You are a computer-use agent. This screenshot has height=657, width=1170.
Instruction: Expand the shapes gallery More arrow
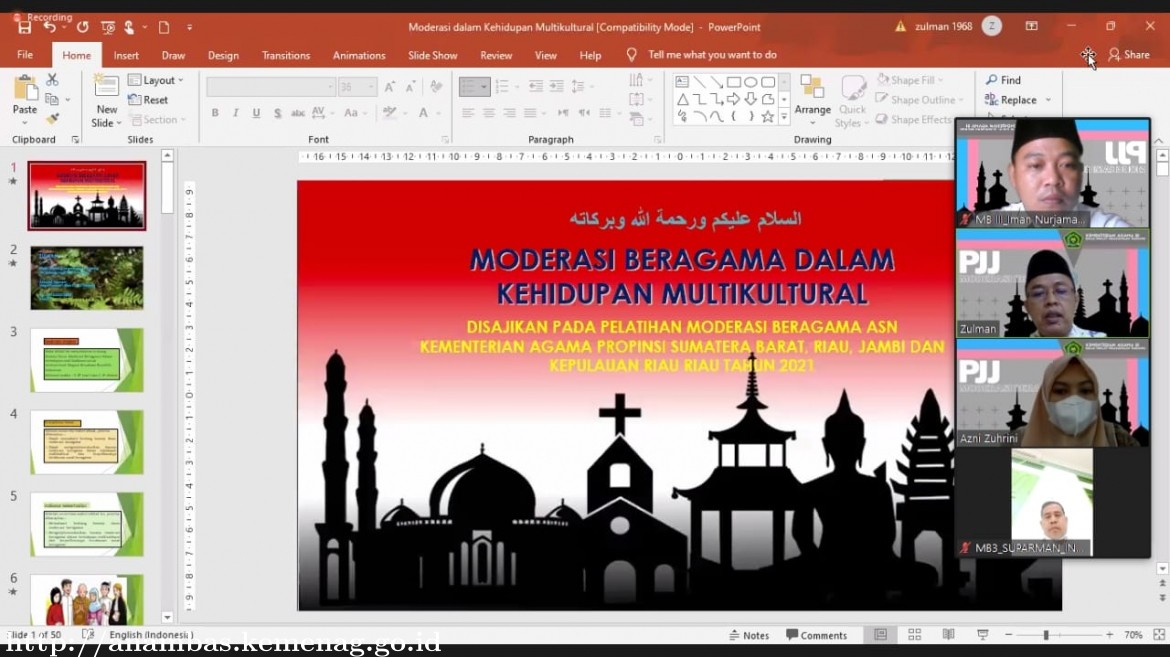(x=784, y=118)
